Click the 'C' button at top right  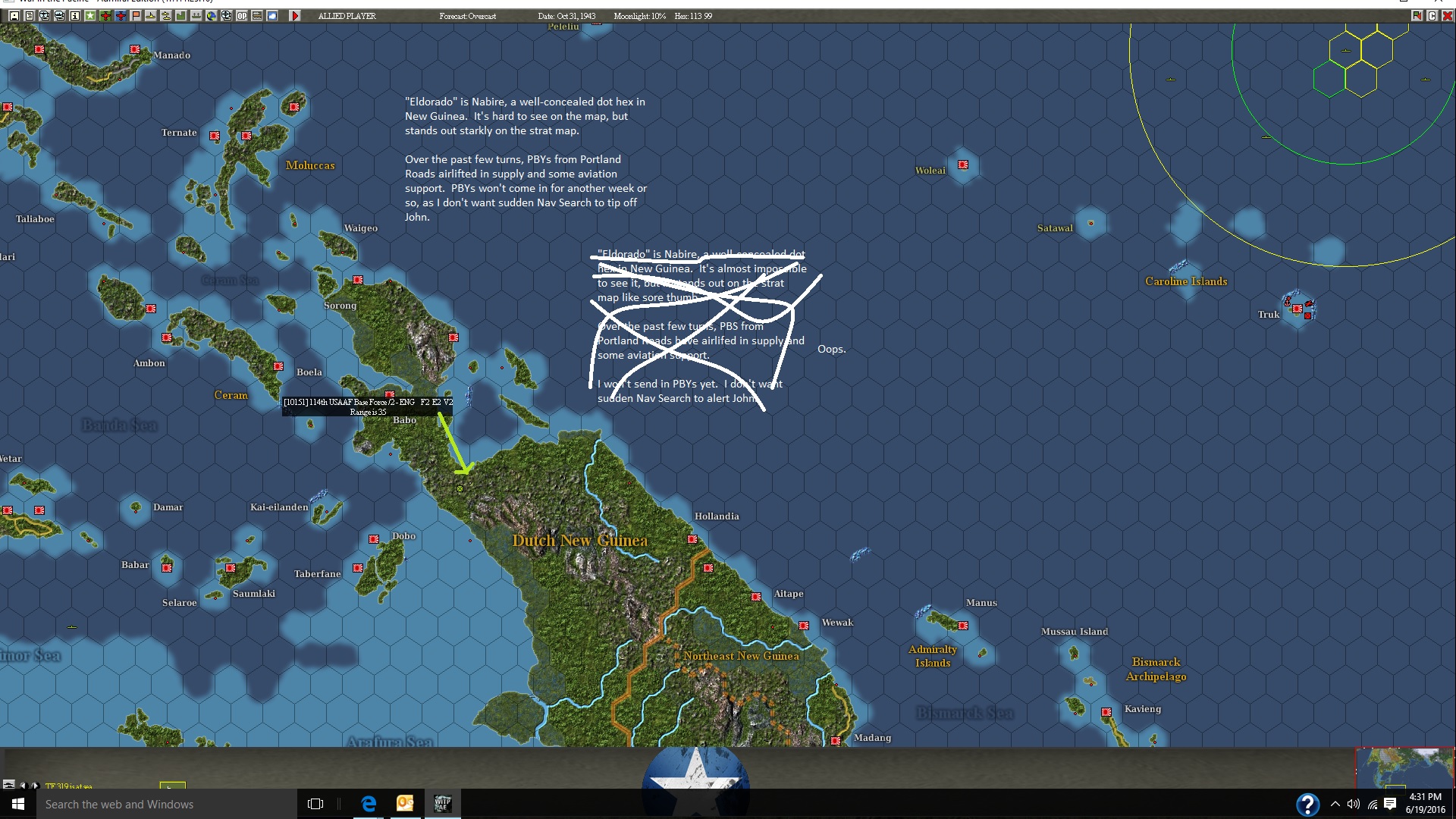tap(1432, 16)
